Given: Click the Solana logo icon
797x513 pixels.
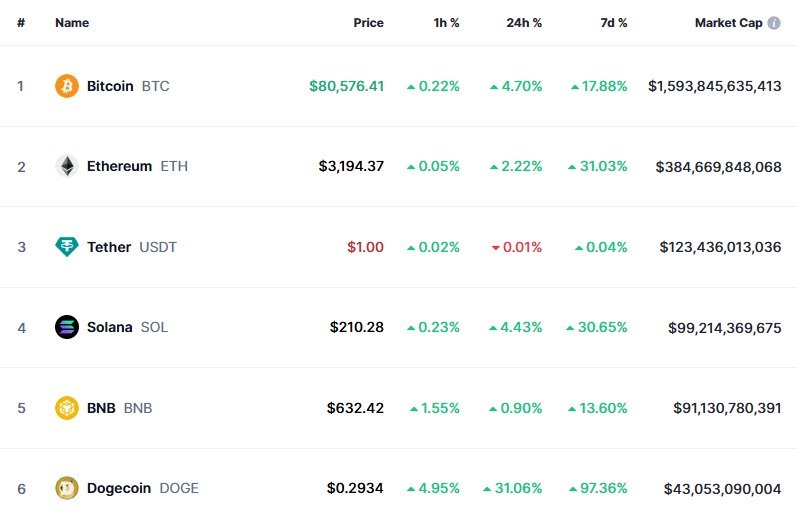Looking at the screenshot, I should tap(67, 327).
